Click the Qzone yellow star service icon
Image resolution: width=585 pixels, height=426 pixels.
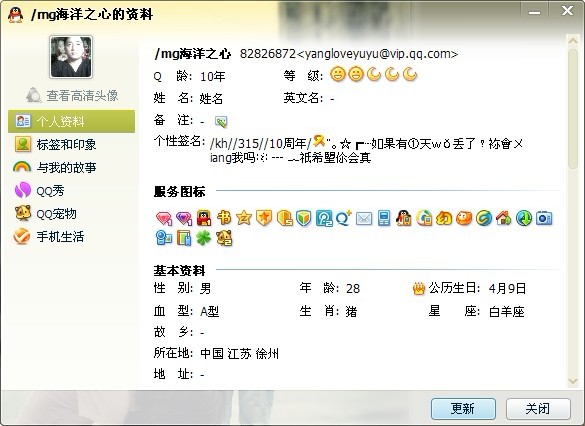(x=244, y=218)
